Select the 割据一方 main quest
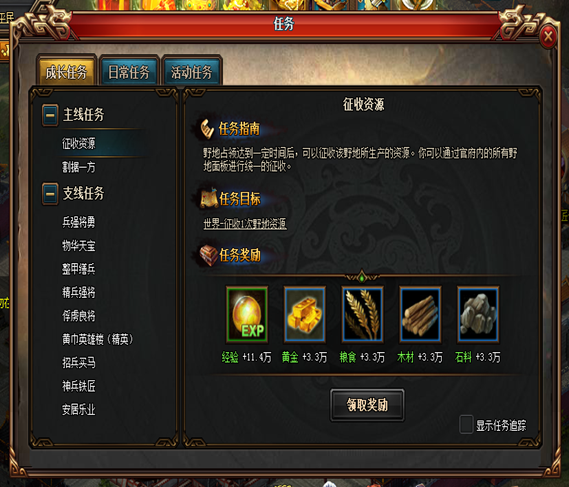Viewport: 569px width, 487px height. coord(78,167)
